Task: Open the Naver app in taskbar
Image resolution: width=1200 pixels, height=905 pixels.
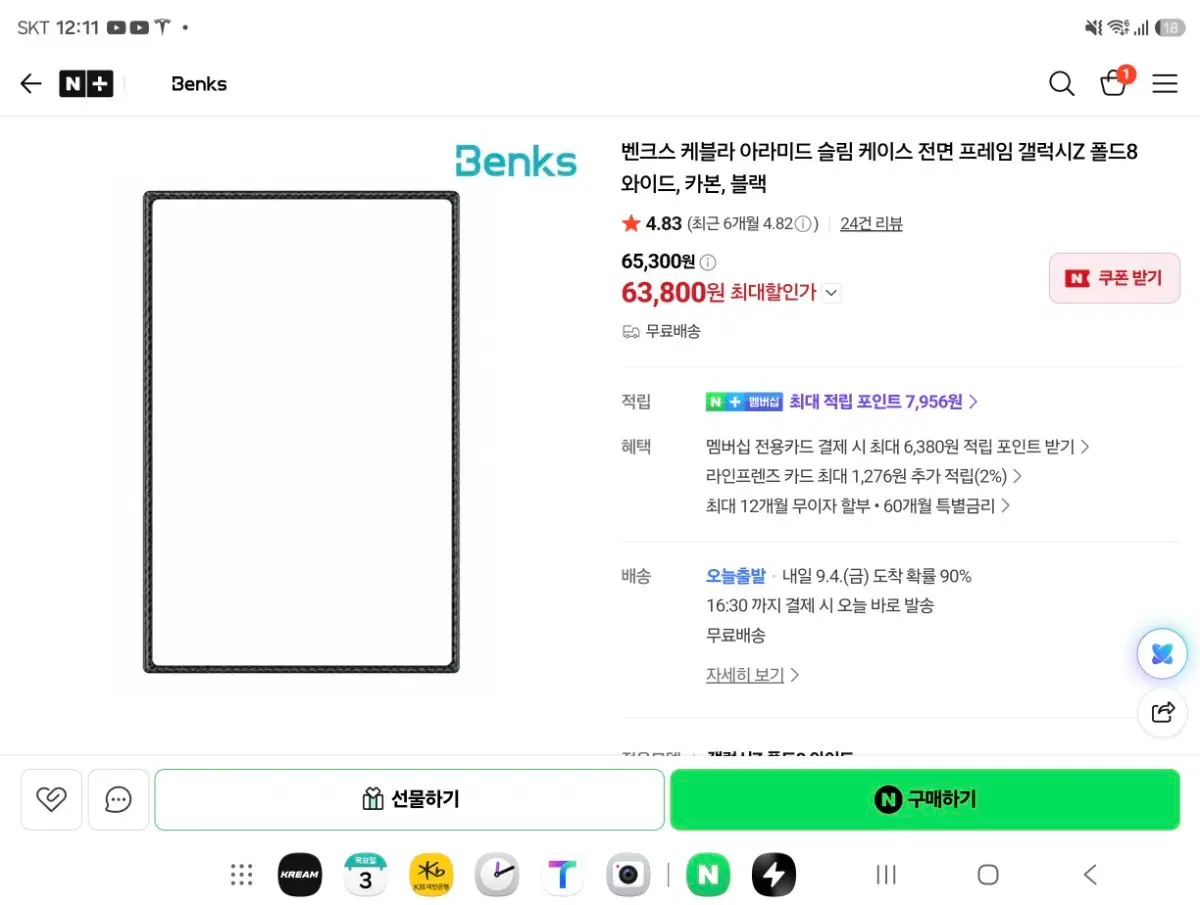Action: coord(708,875)
